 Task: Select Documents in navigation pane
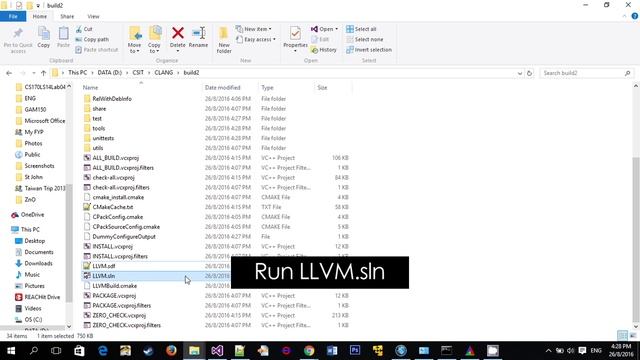pyautogui.click(x=39, y=252)
